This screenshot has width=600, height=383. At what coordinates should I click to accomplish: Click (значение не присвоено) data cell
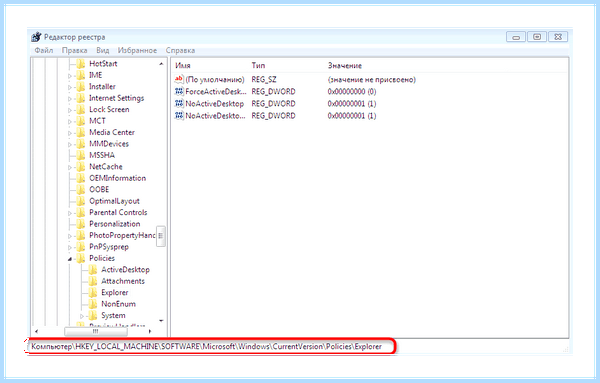372,80
